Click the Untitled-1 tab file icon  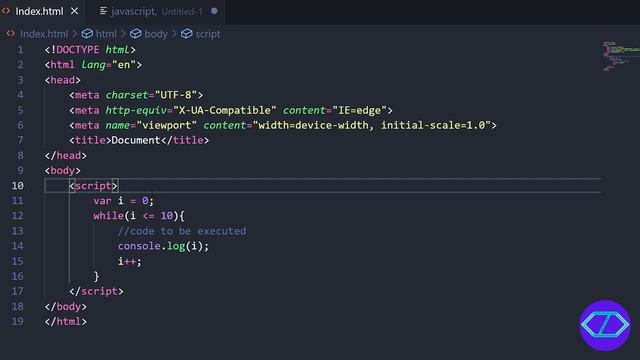pos(103,11)
